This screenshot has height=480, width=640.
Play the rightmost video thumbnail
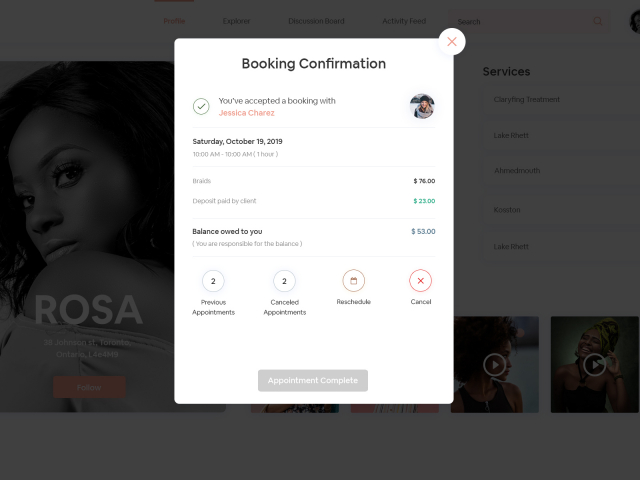[594, 364]
